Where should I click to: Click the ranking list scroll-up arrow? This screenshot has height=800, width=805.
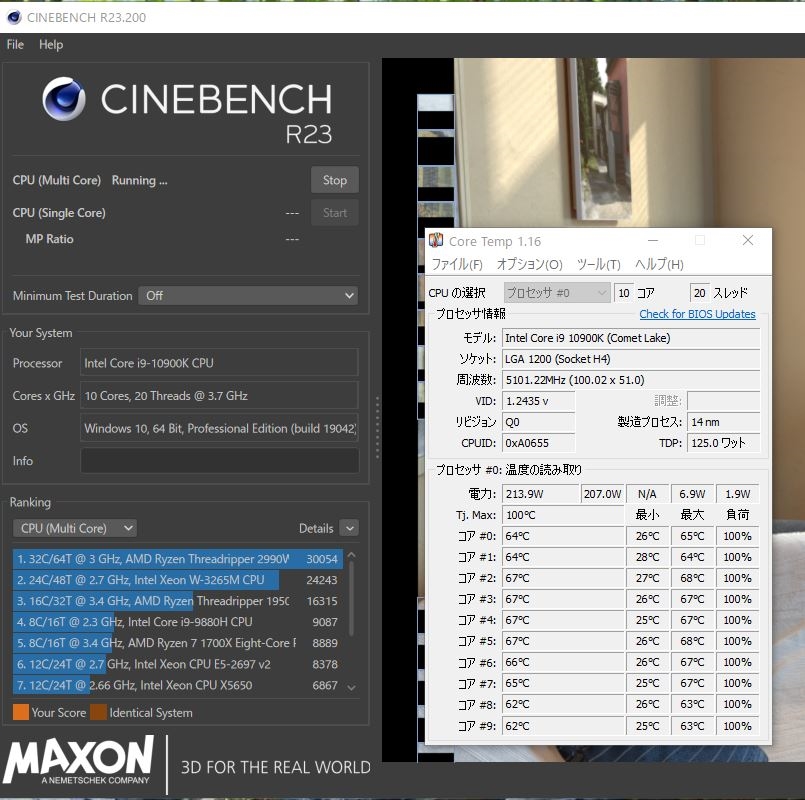[352, 555]
